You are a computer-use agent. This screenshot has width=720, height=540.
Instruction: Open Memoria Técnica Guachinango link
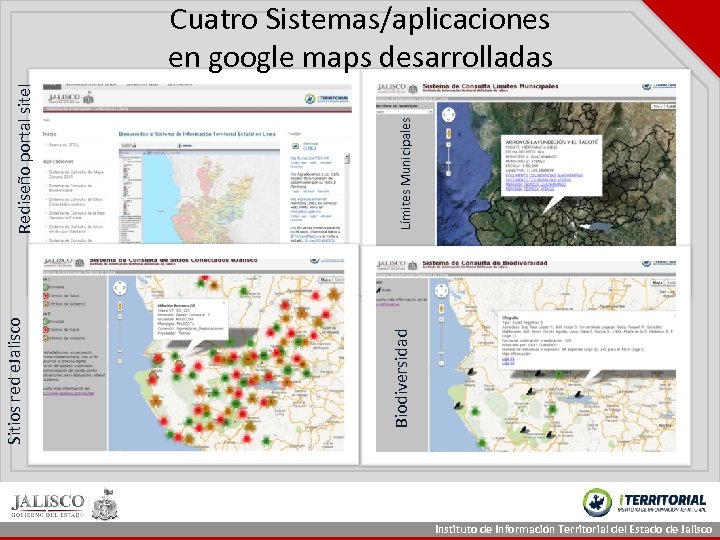click(536, 185)
